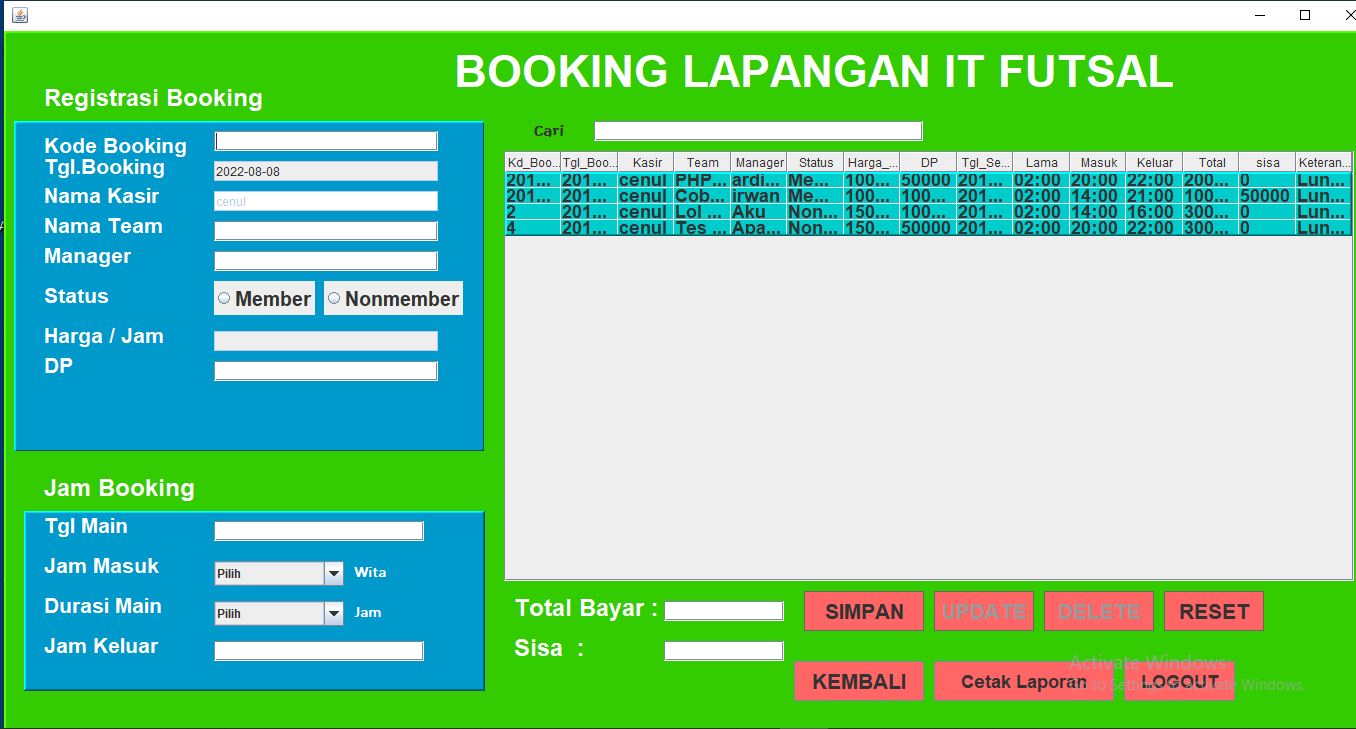Select the table row with team PHP
Image resolution: width=1356 pixels, height=729 pixels.
pyautogui.click(x=700, y=180)
